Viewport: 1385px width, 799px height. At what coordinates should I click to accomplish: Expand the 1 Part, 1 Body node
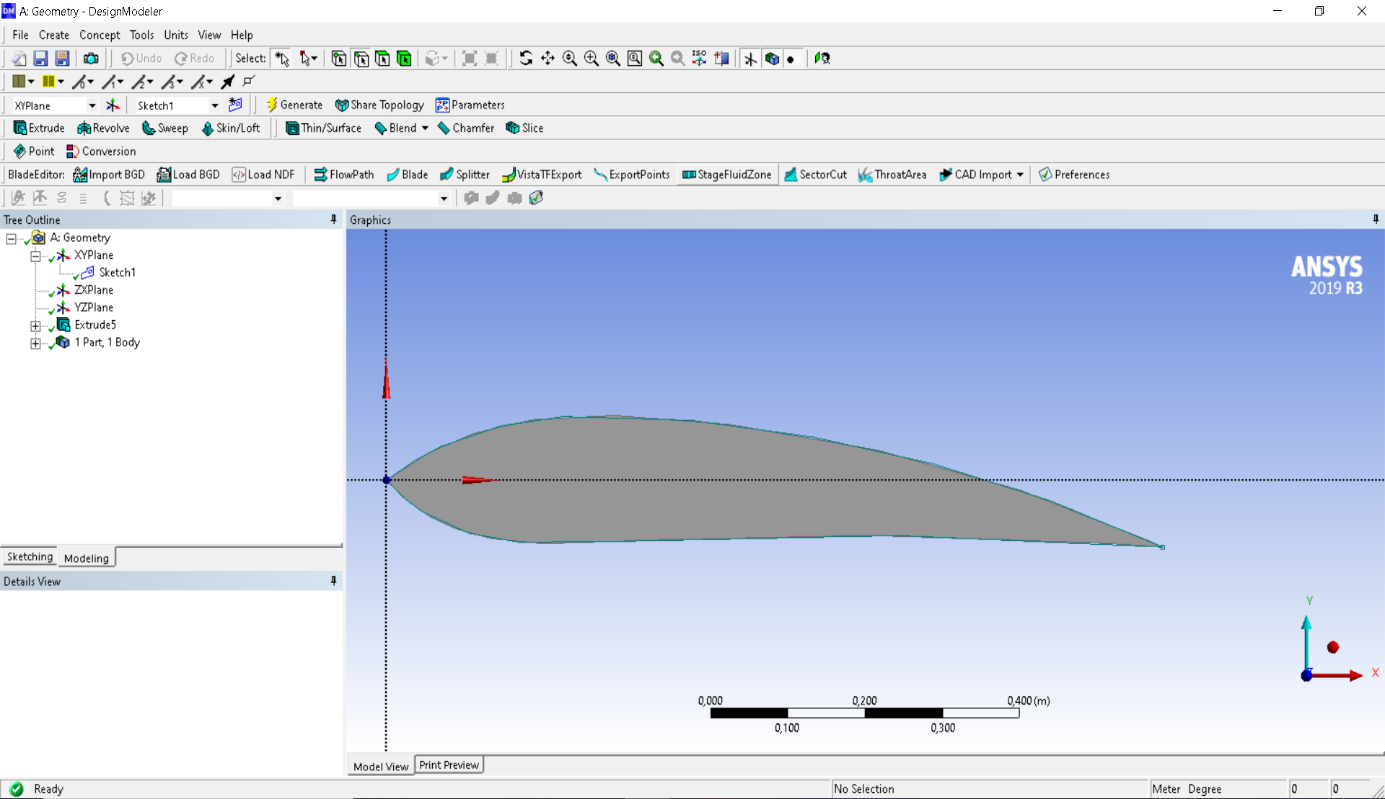click(36, 343)
